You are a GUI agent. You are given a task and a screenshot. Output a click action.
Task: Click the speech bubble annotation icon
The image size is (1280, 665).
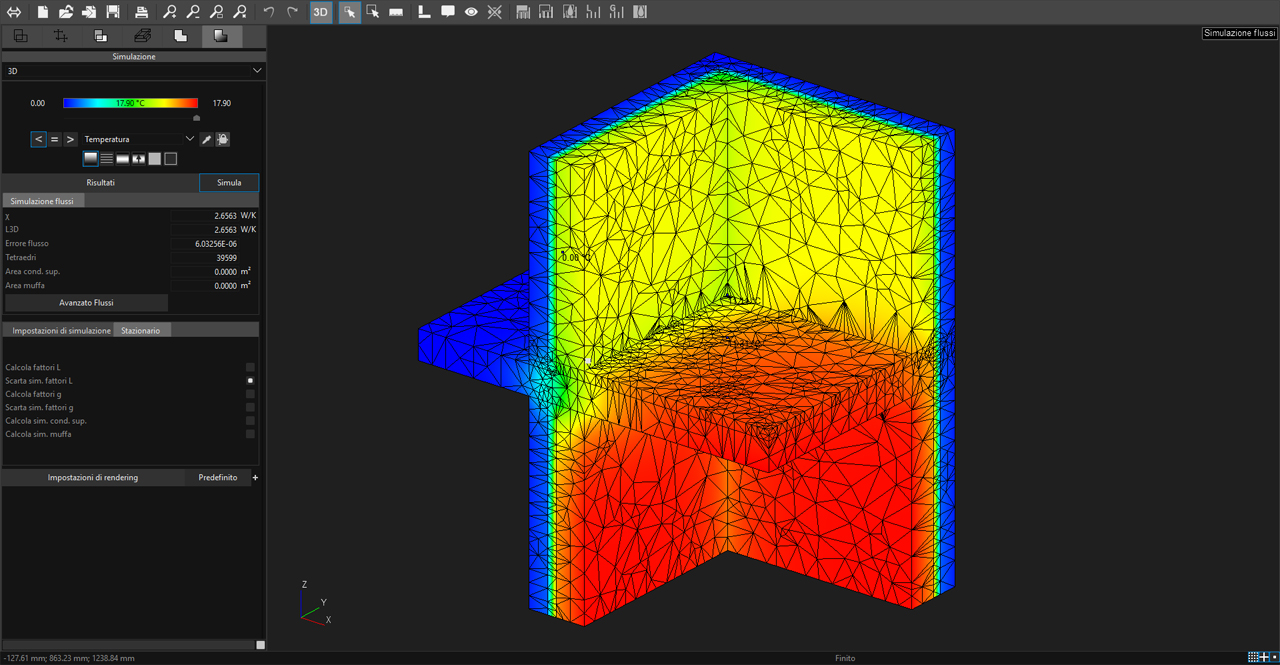448,12
